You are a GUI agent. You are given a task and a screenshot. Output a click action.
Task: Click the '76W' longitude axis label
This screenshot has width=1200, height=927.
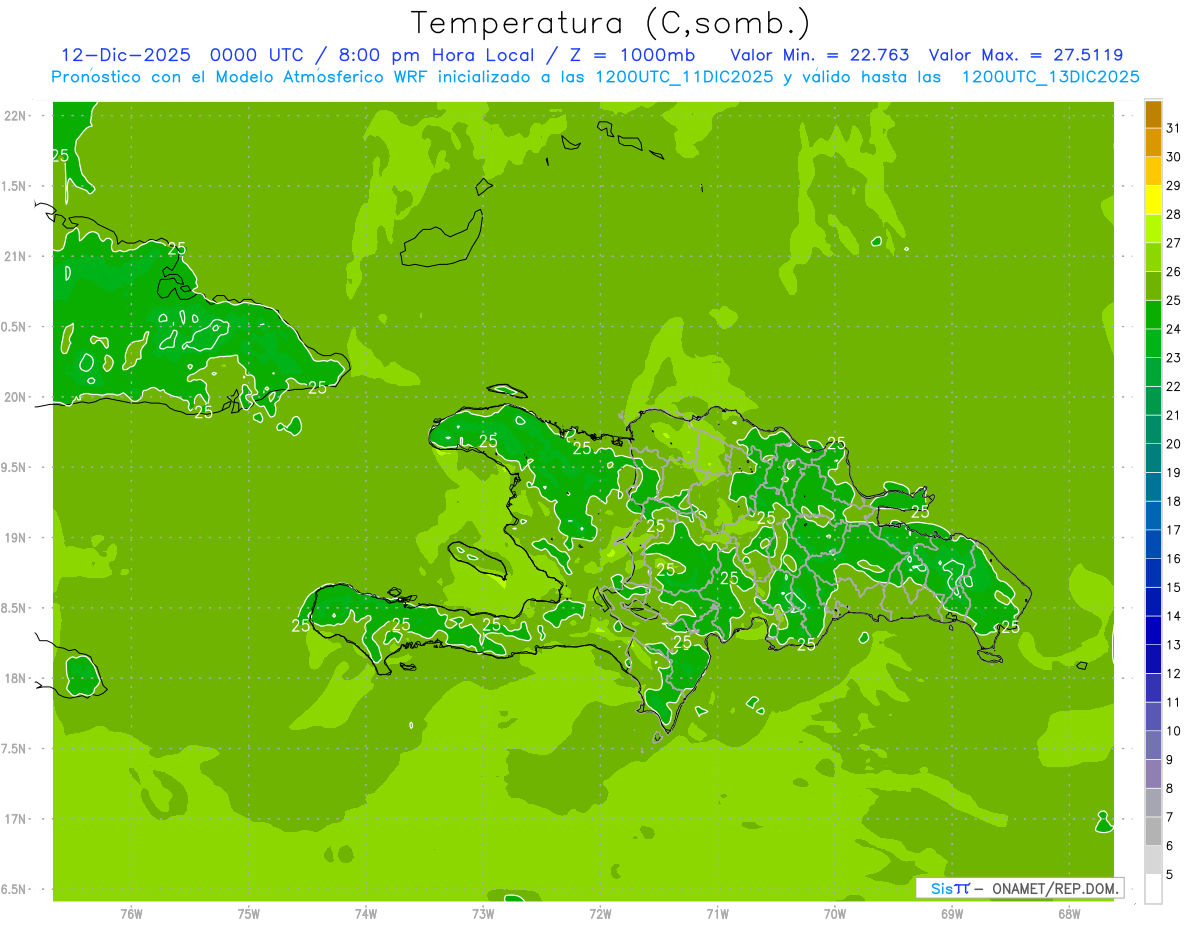(x=131, y=913)
